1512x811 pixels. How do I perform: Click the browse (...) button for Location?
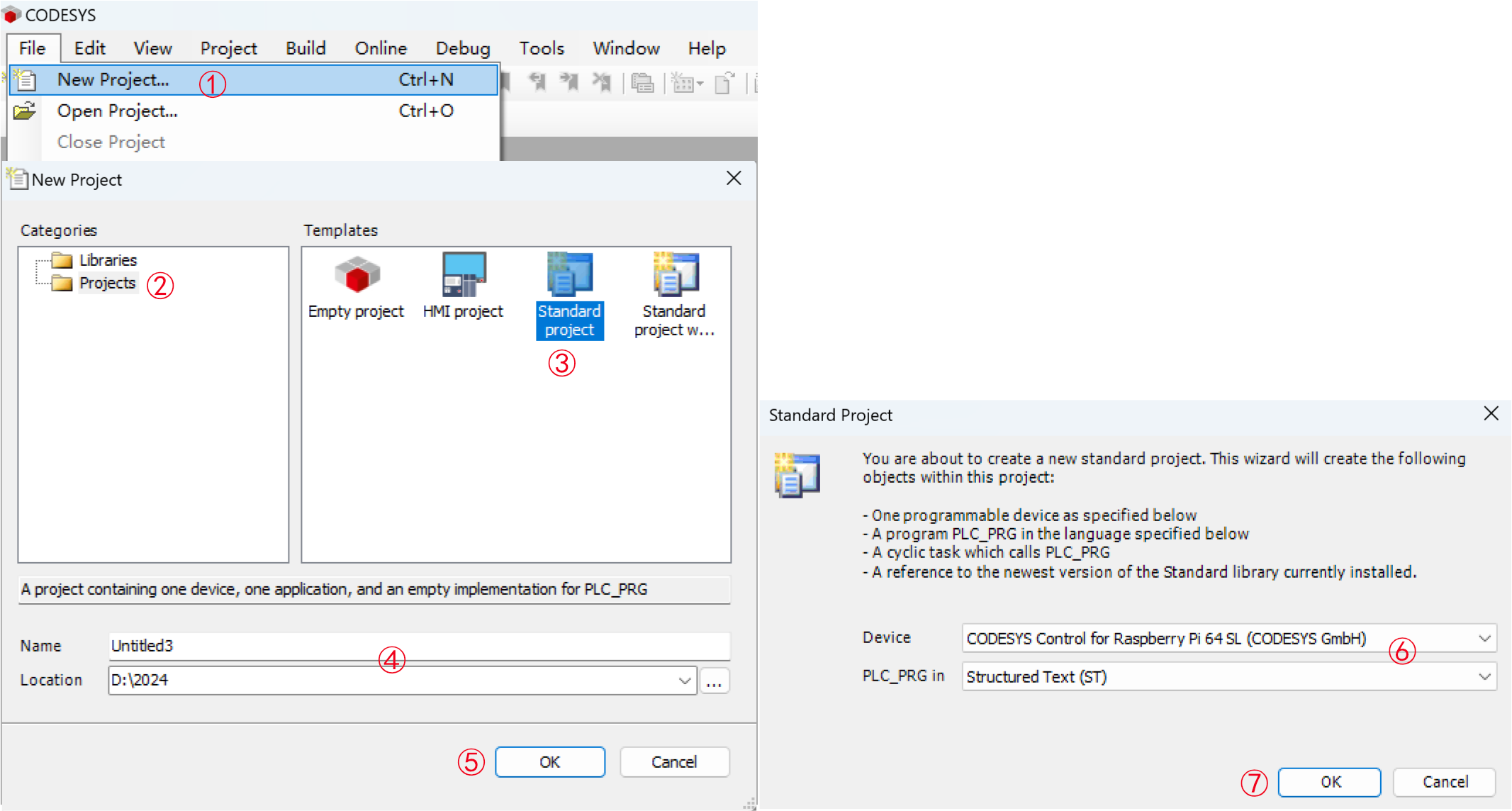(715, 681)
